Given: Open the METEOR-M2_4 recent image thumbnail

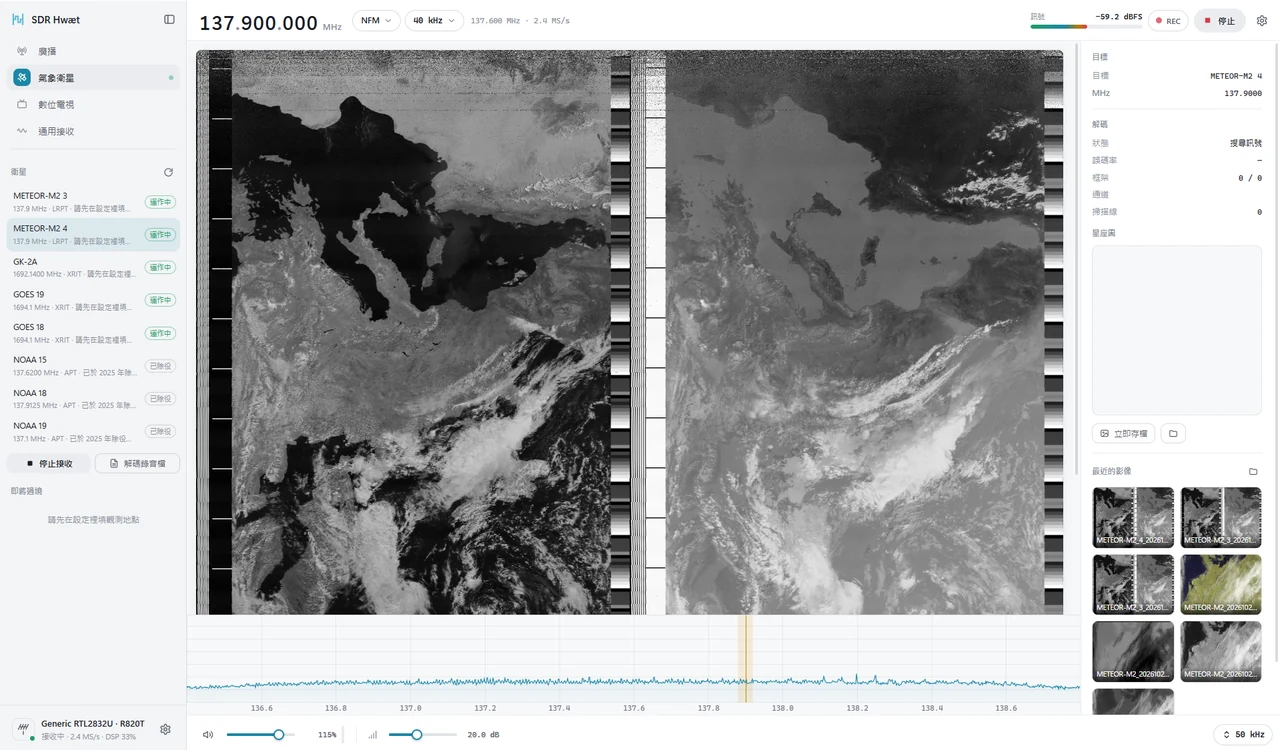Looking at the screenshot, I should (x=1133, y=516).
